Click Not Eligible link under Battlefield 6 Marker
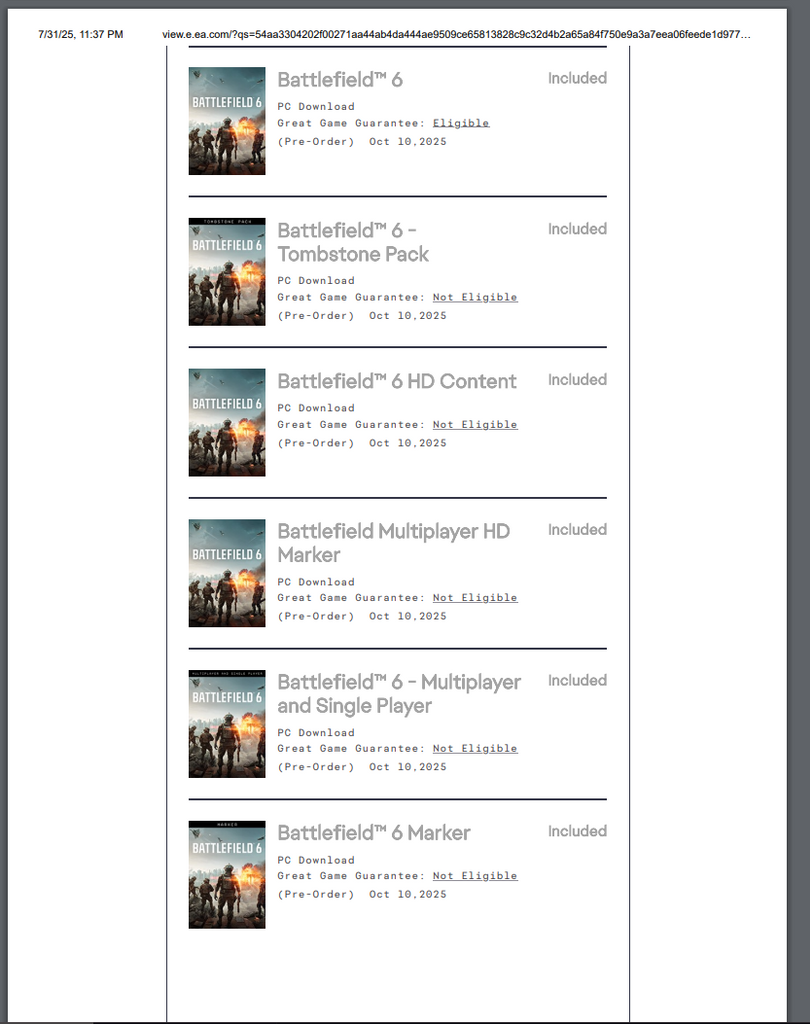Viewport: 810px width, 1024px height. point(475,876)
